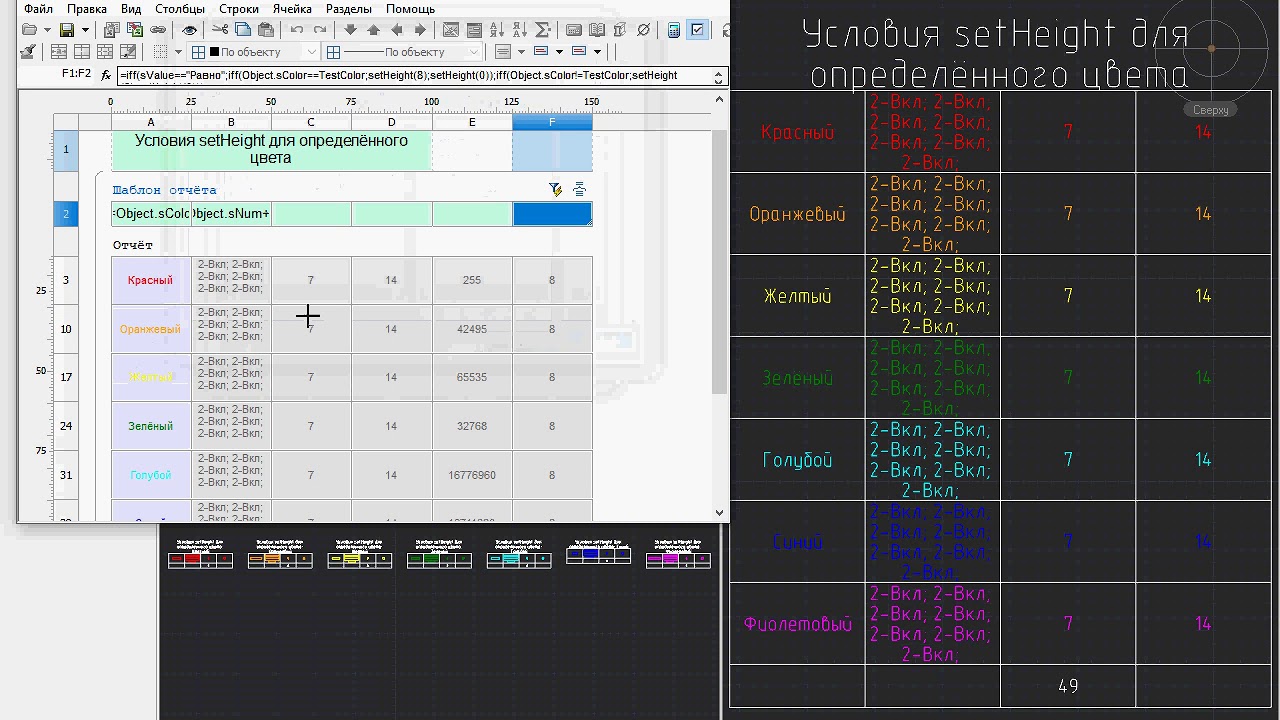This screenshot has width=1280, height=720.
Task: Click the selected blue cell F2
Action: pyautogui.click(x=552, y=214)
